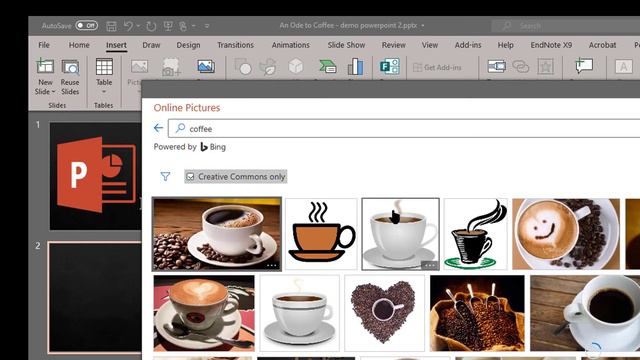The image size is (640, 360).
Task: Open more options on the coffee-beans photo
Action: [271, 265]
